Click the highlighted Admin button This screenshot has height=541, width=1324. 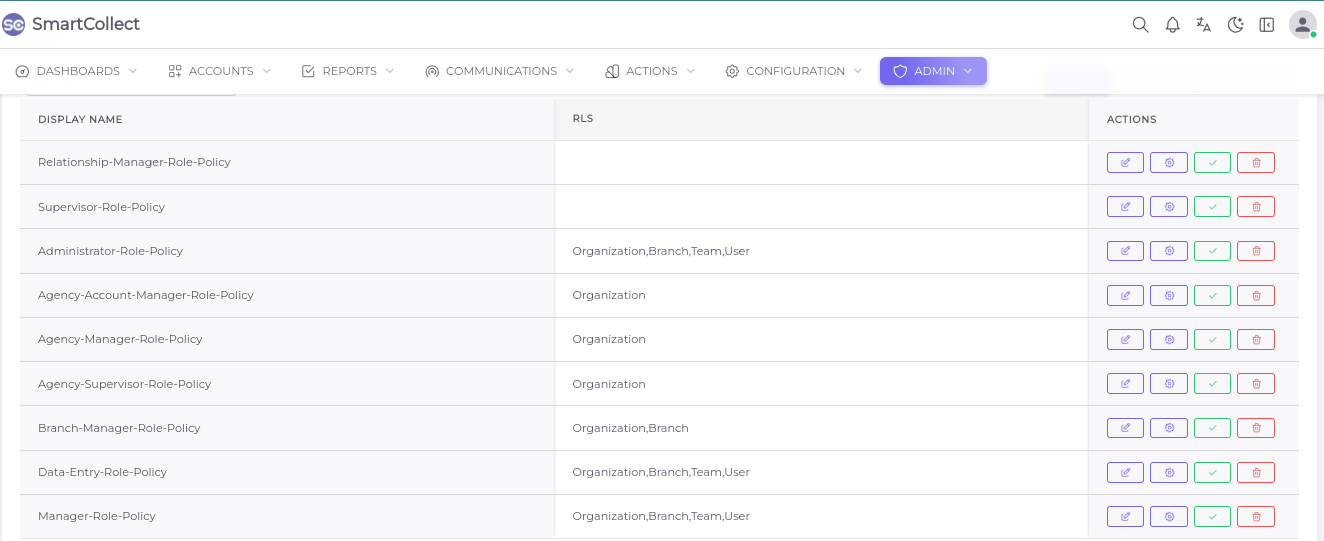pyautogui.click(x=933, y=71)
